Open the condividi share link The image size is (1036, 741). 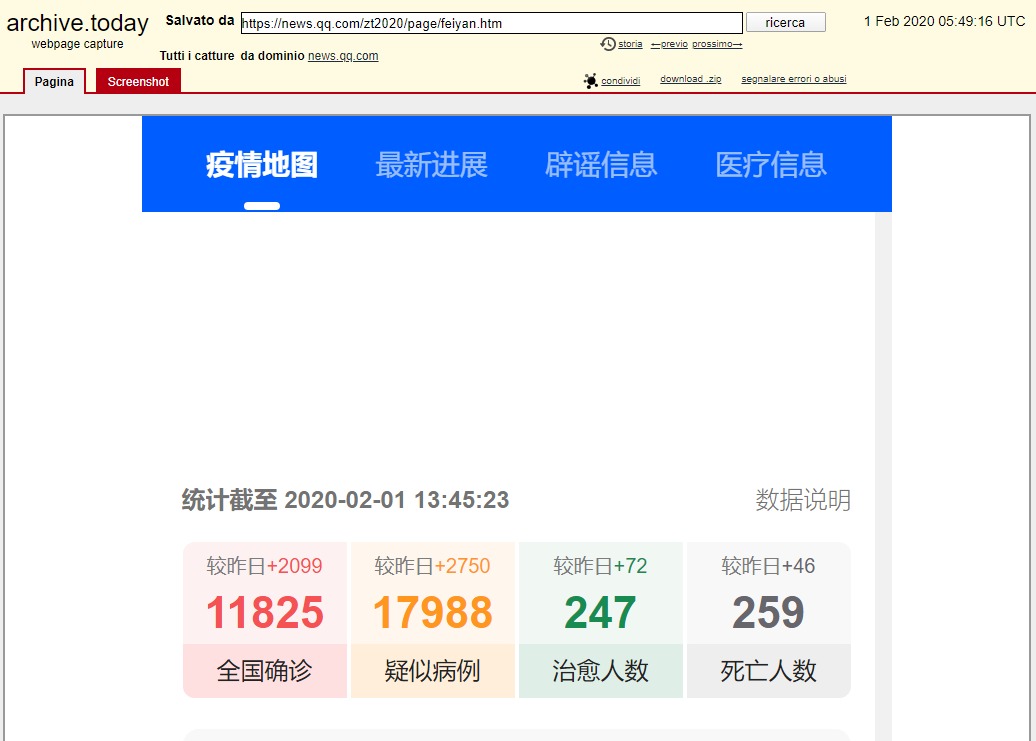[620, 81]
